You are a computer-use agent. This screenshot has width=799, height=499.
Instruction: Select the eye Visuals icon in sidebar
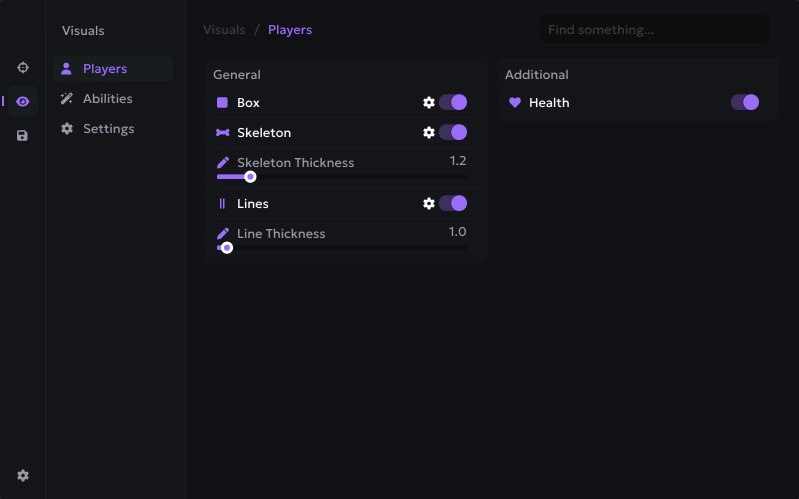pyautogui.click(x=23, y=101)
